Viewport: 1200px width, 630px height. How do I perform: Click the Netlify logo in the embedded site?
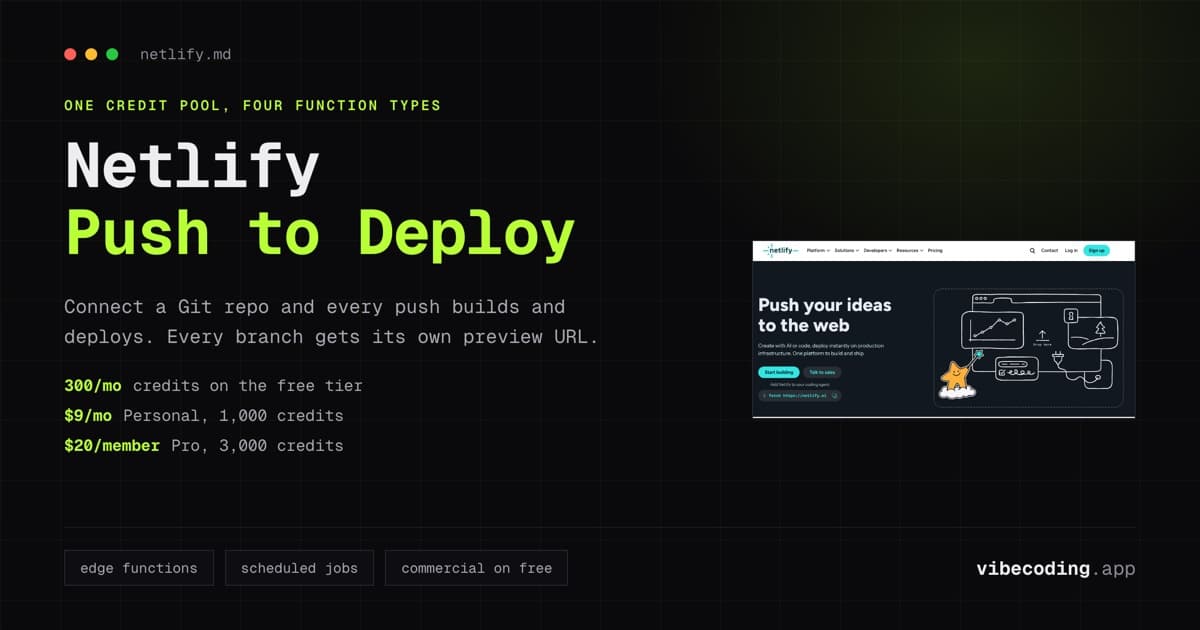pos(780,250)
